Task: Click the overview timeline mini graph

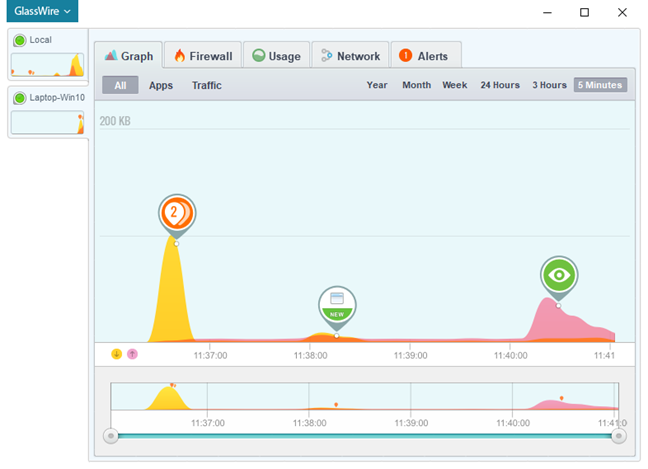Action: coord(364,396)
